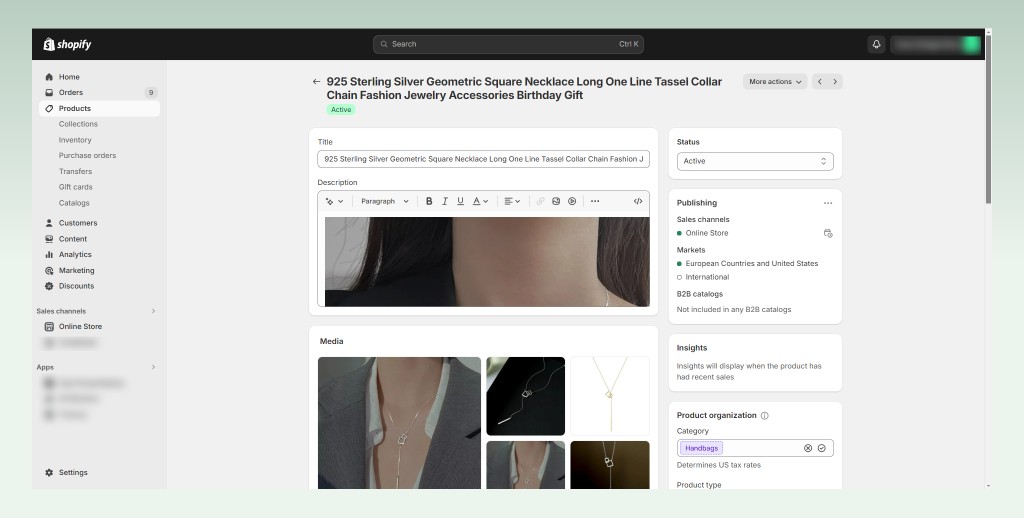Go back using the arrow beside product title

coord(316,82)
